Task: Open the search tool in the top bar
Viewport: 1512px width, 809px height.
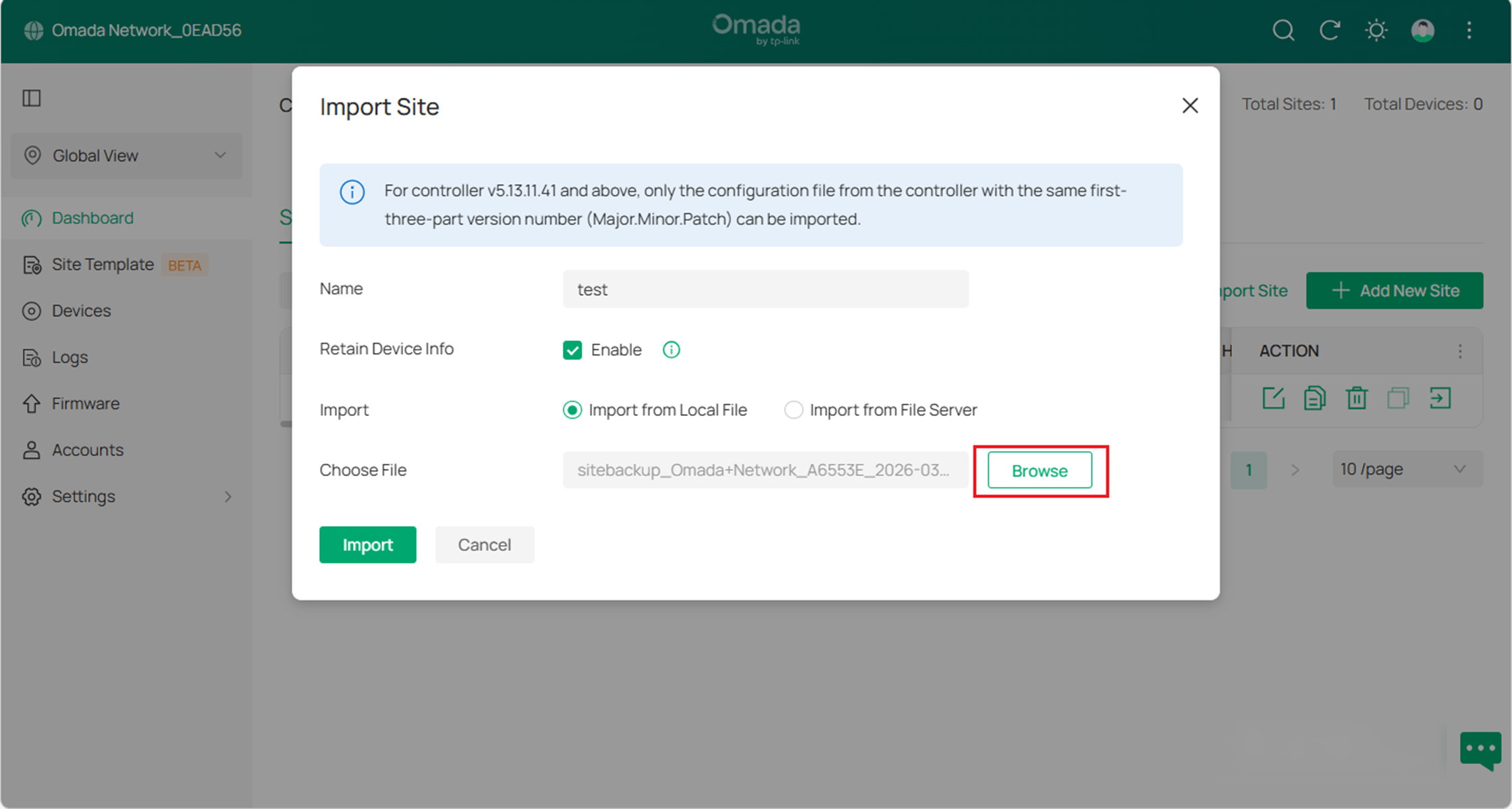Action: [x=1283, y=30]
